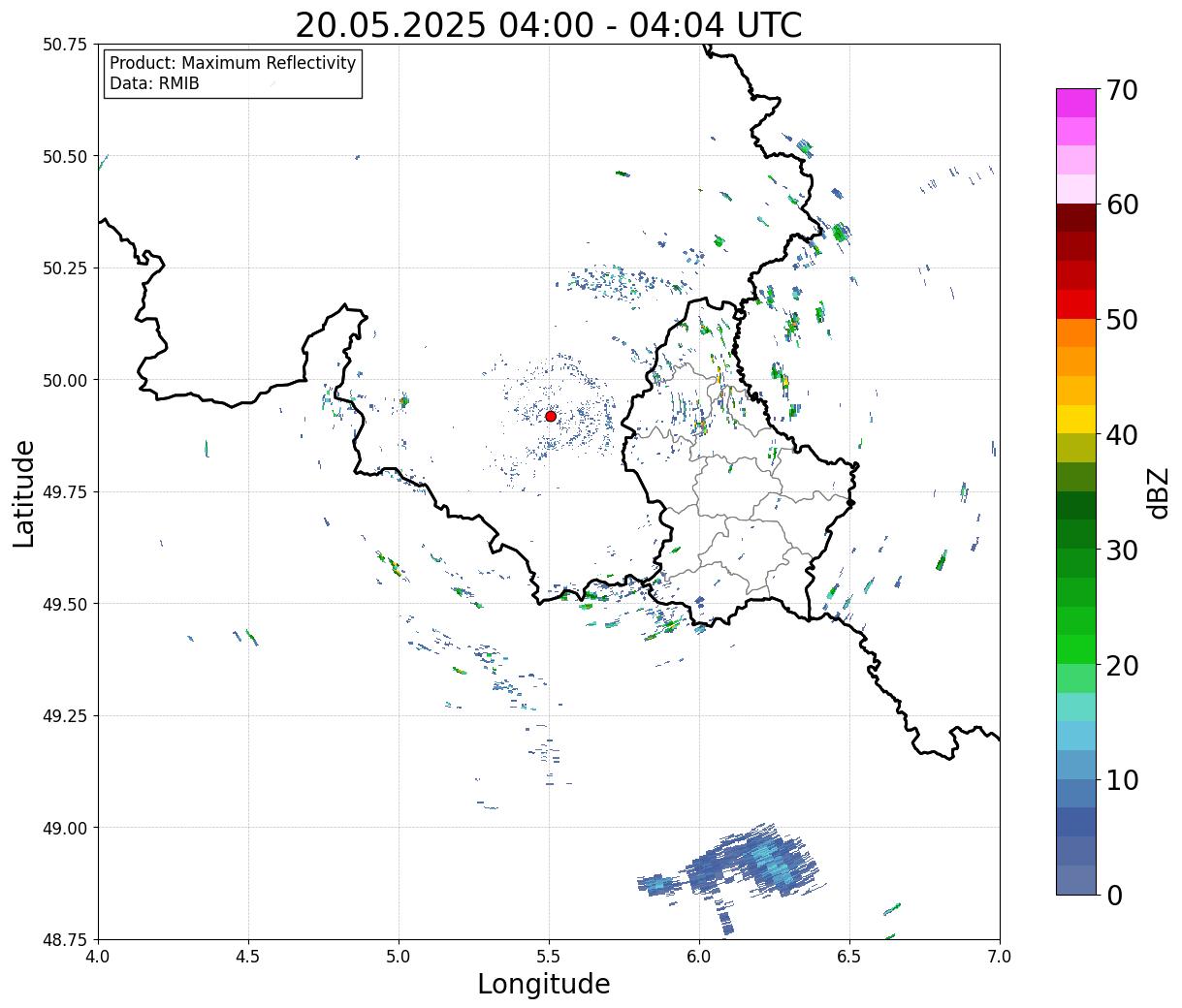Click the plot title with date and time

pyautogui.click(x=549, y=24)
